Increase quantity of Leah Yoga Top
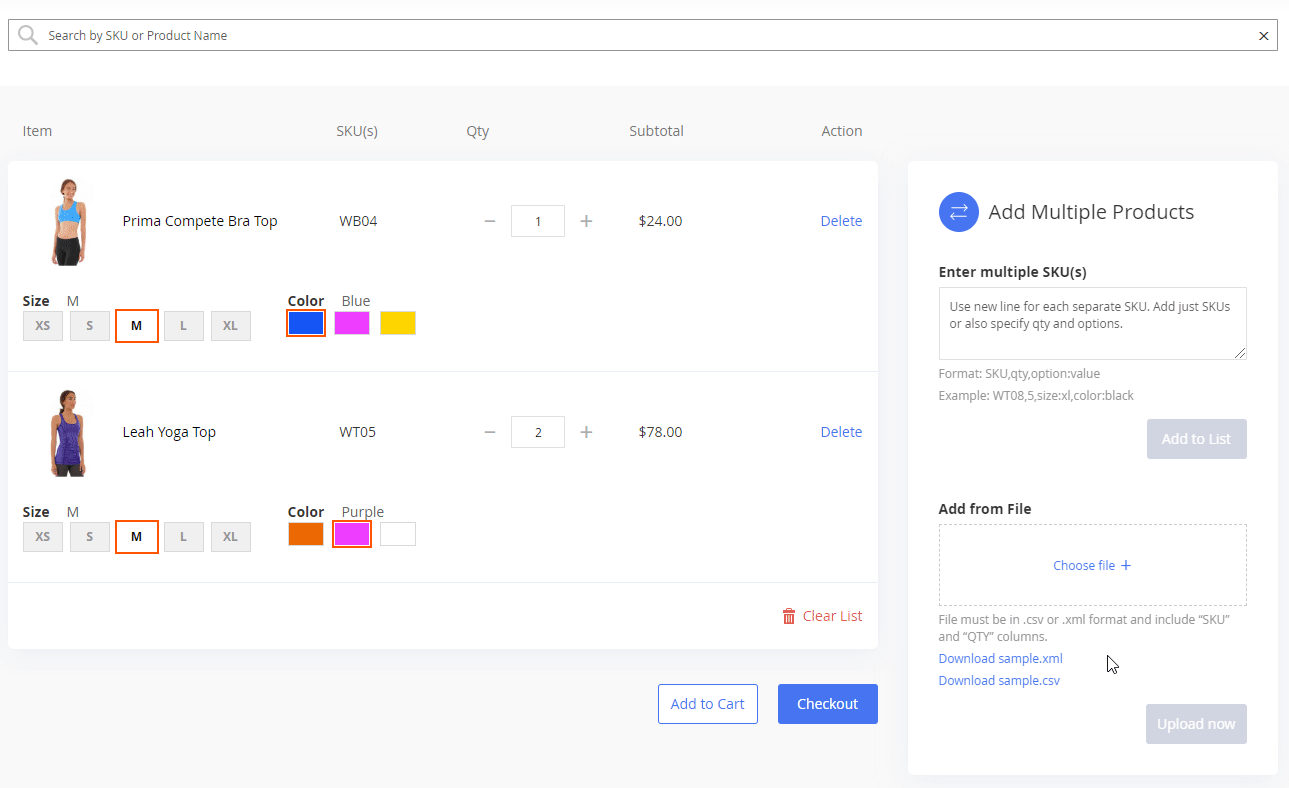Image resolution: width=1289 pixels, height=788 pixels. tap(586, 432)
